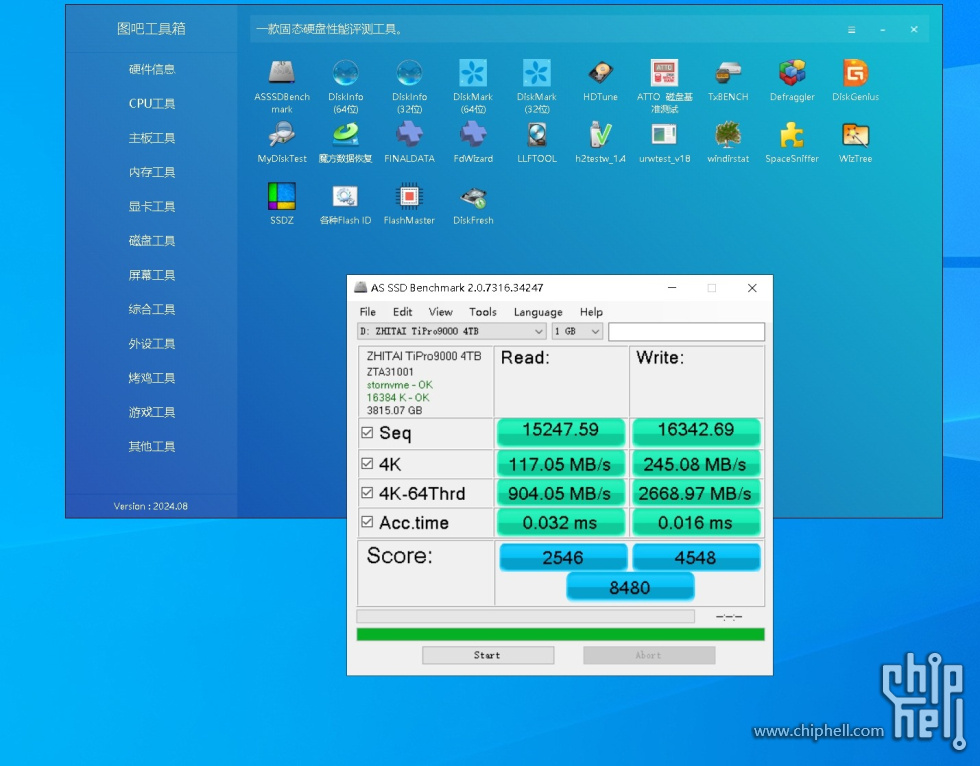Screen dimensions: 980x766
Task: Open the 1 GB test size dropdown
Action: pyautogui.click(x=577, y=331)
